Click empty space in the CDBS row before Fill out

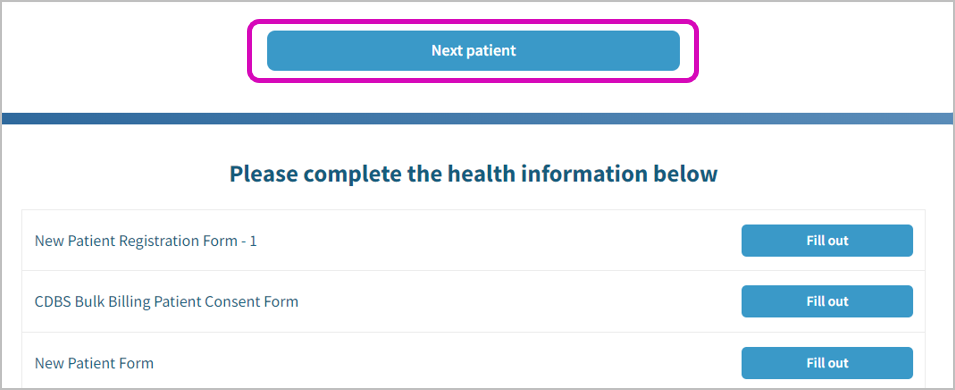pos(518,302)
